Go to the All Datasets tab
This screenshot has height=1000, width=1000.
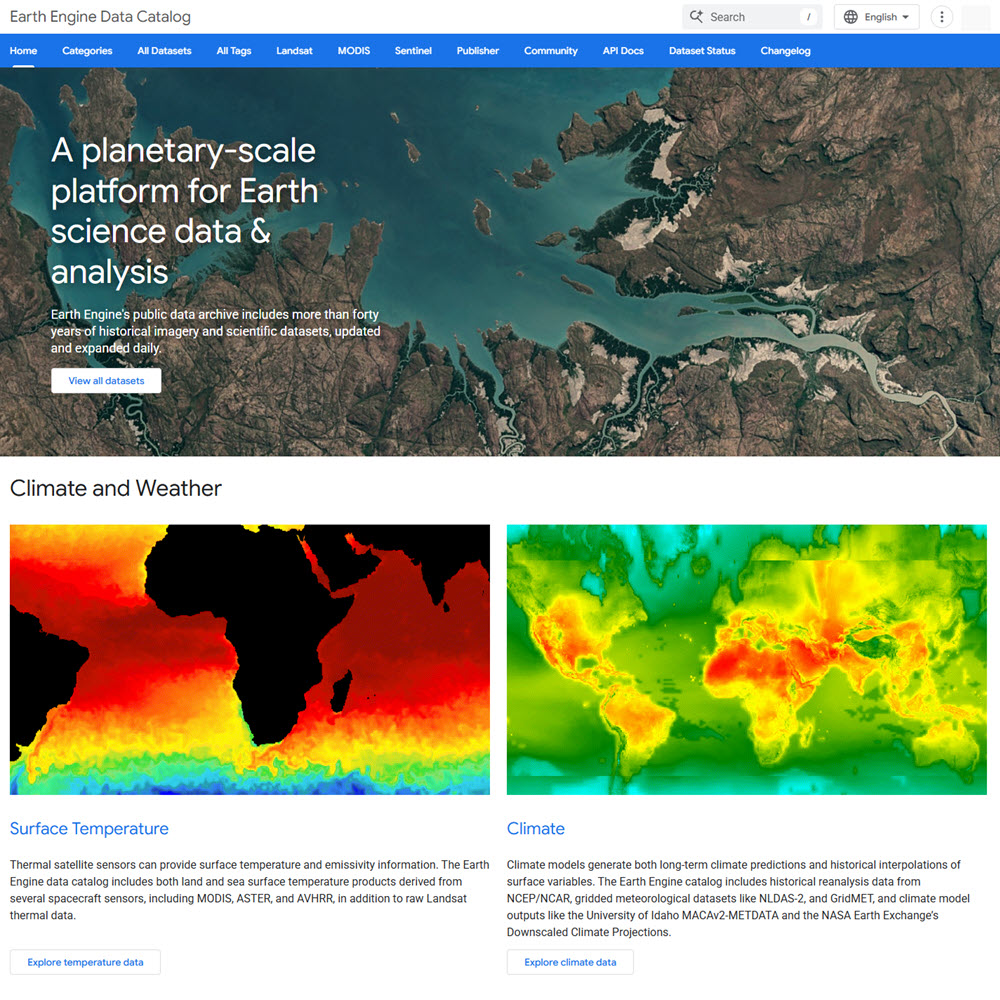[x=165, y=51]
